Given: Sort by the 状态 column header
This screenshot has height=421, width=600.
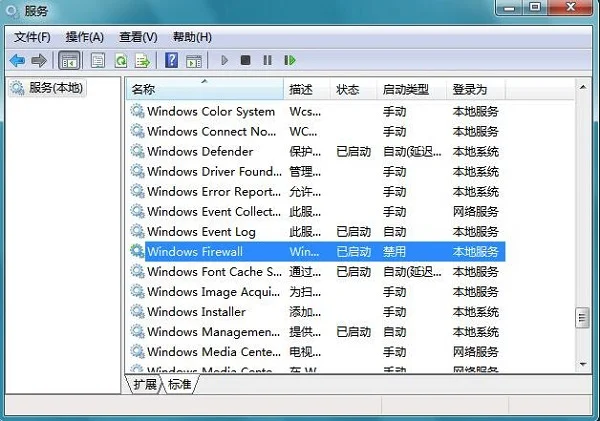Looking at the screenshot, I should point(353,89).
